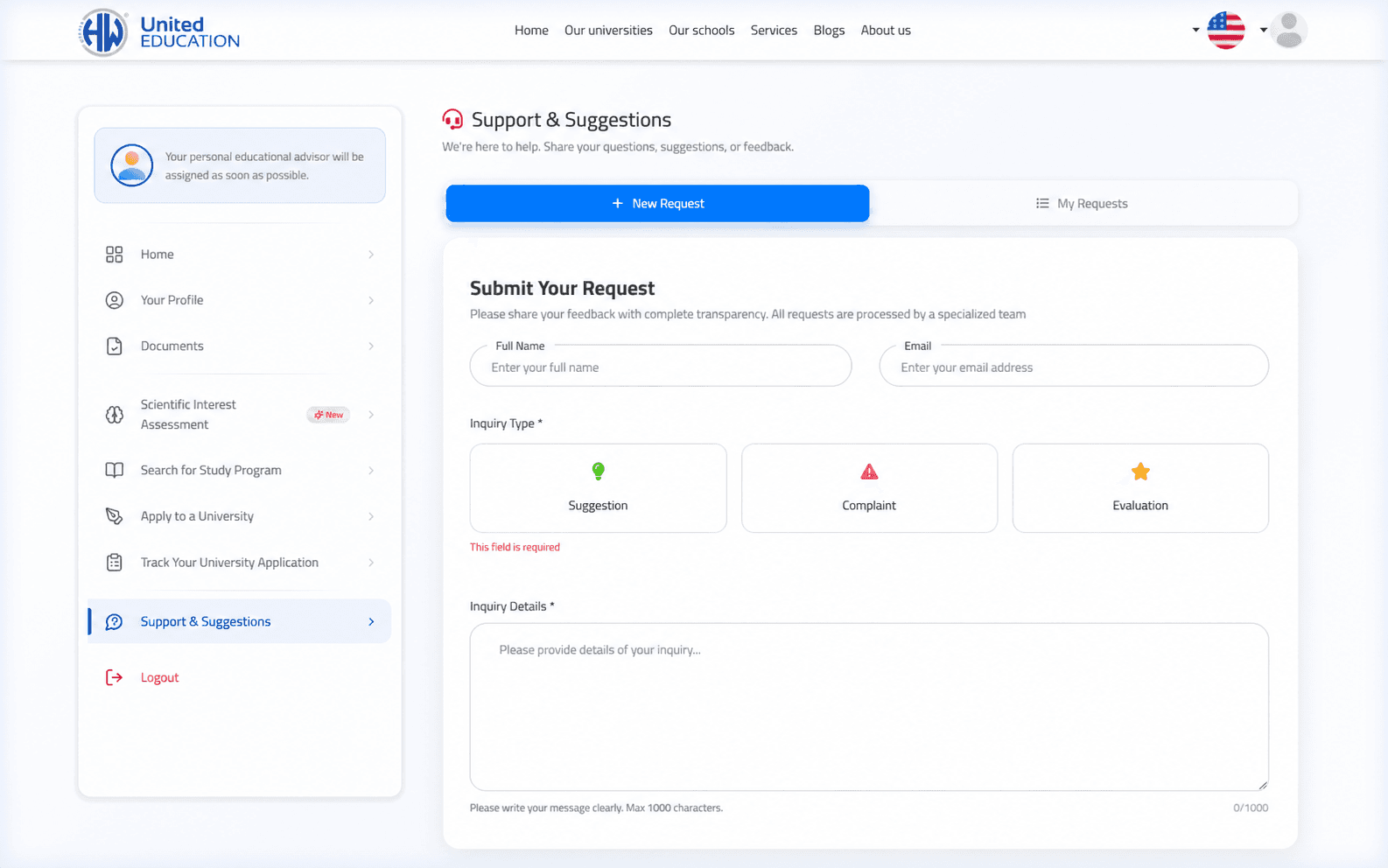Click the Scientific Interest brain icon
The height and width of the screenshot is (868, 1388).
coord(115,415)
